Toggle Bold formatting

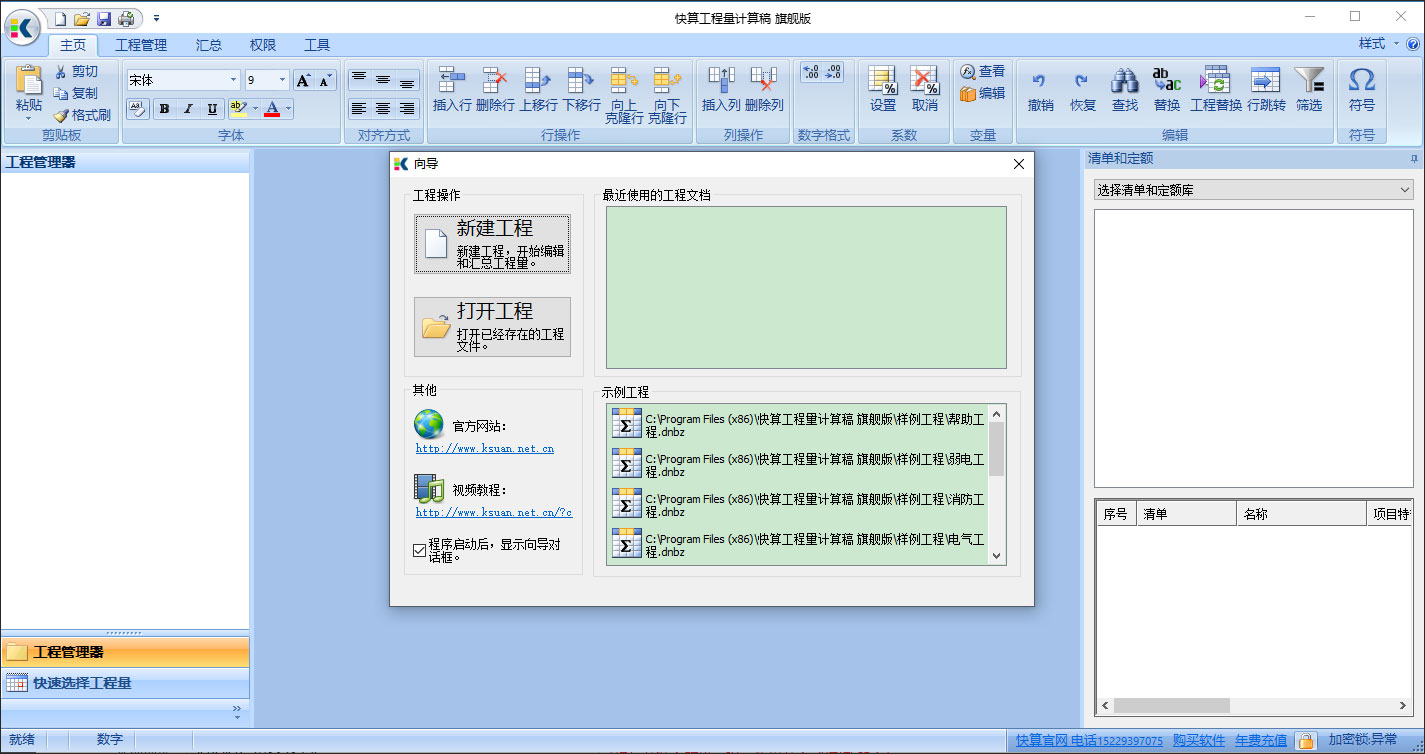[164, 109]
